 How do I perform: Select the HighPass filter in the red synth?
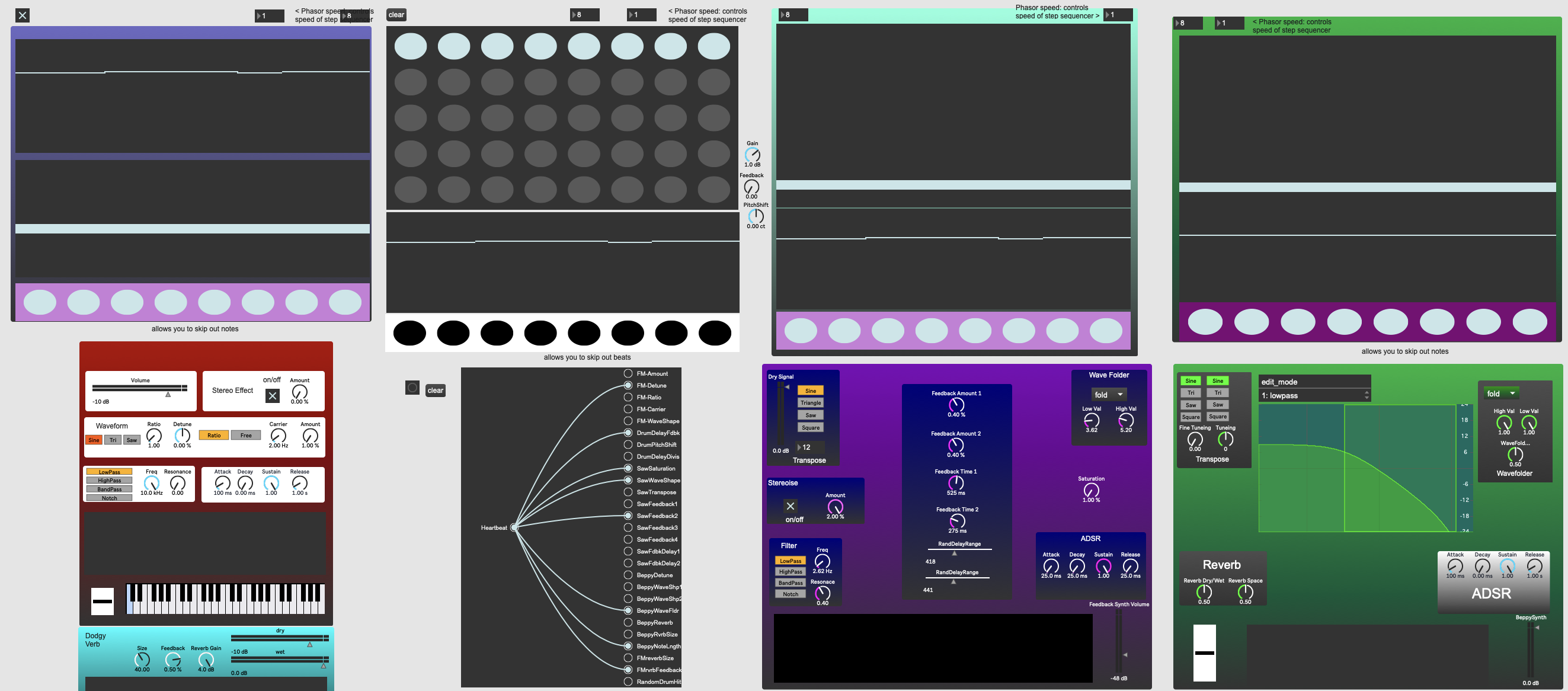pos(109,481)
